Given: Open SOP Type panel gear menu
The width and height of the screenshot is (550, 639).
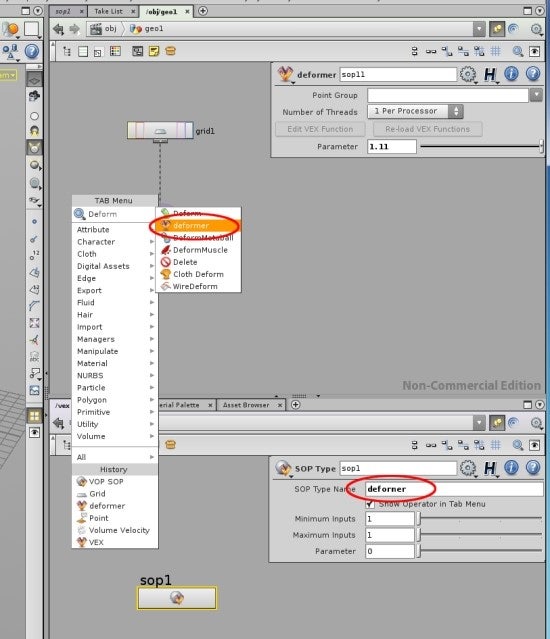Looking at the screenshot, I should coord(468,468).
